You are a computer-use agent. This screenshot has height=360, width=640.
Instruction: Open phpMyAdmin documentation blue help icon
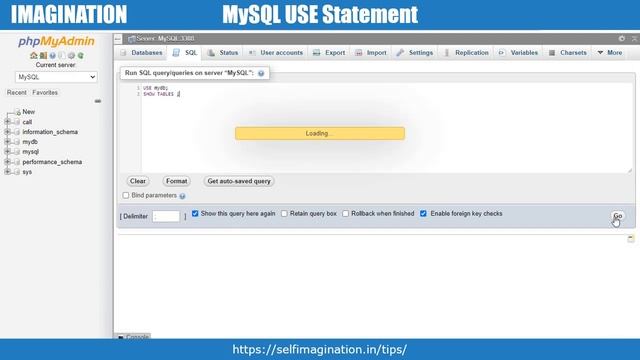pos(53,56)
